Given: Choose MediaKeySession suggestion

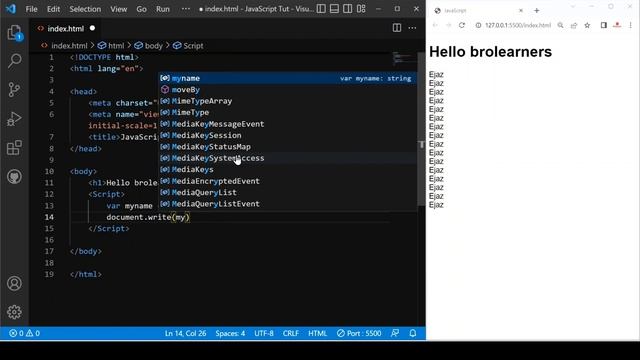Looking at the screenshot, I should point(287,135).
